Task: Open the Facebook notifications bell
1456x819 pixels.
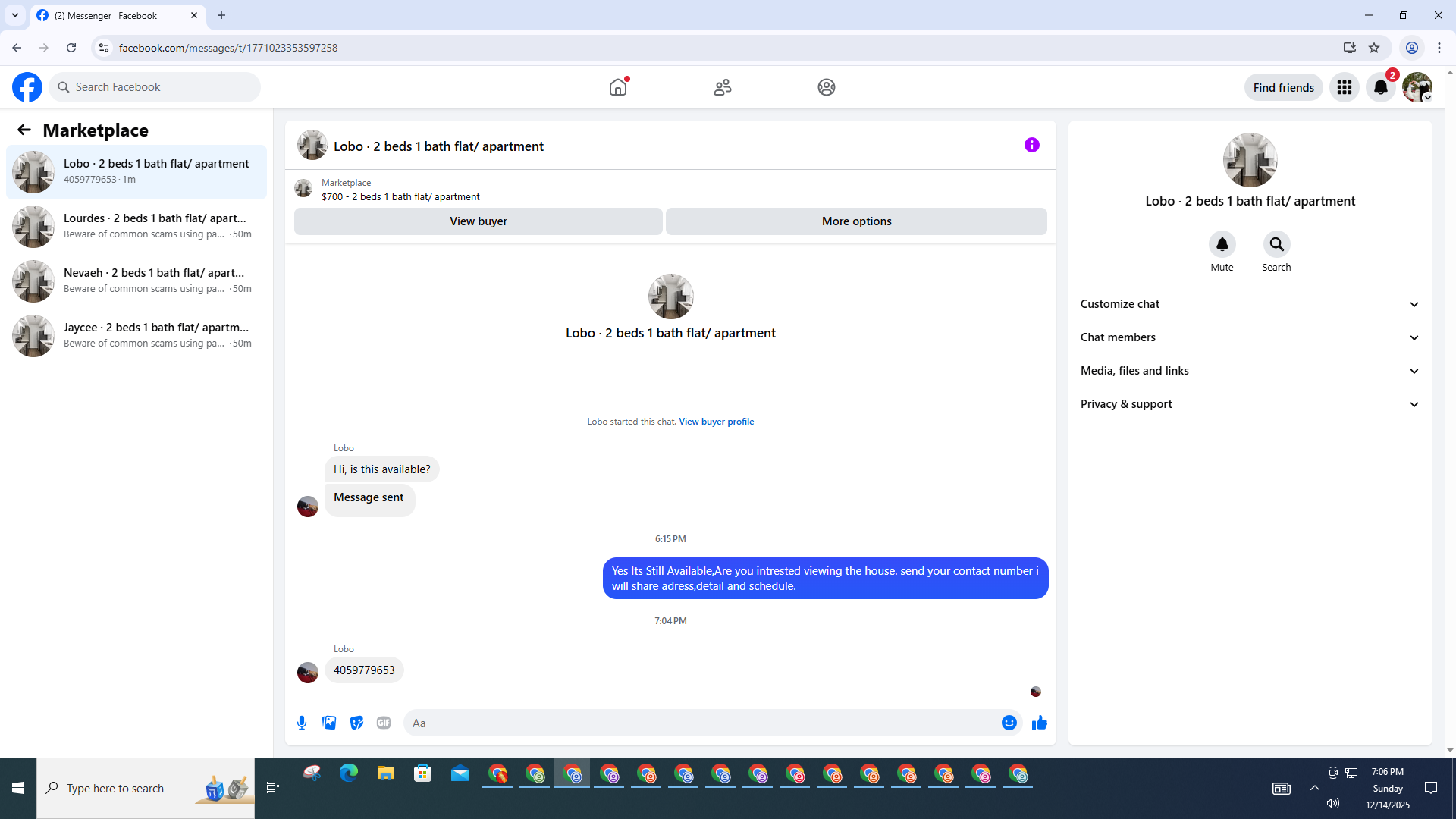Action: [x=1381, y=87]
